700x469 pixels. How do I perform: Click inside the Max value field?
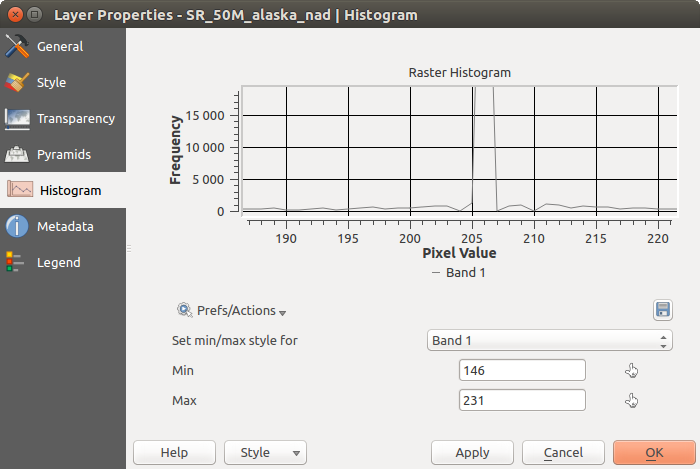(x=521, y=401)
